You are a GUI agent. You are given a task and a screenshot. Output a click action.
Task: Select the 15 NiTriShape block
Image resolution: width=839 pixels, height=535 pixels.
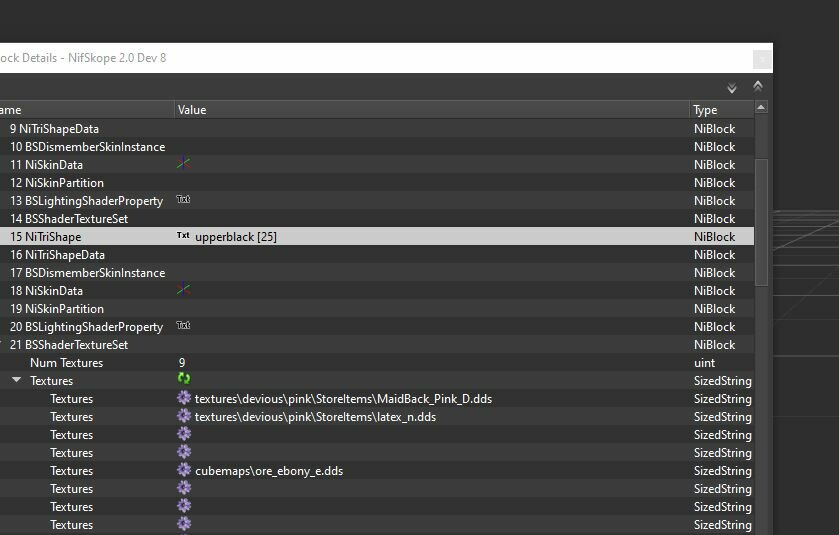coord(377,236)
